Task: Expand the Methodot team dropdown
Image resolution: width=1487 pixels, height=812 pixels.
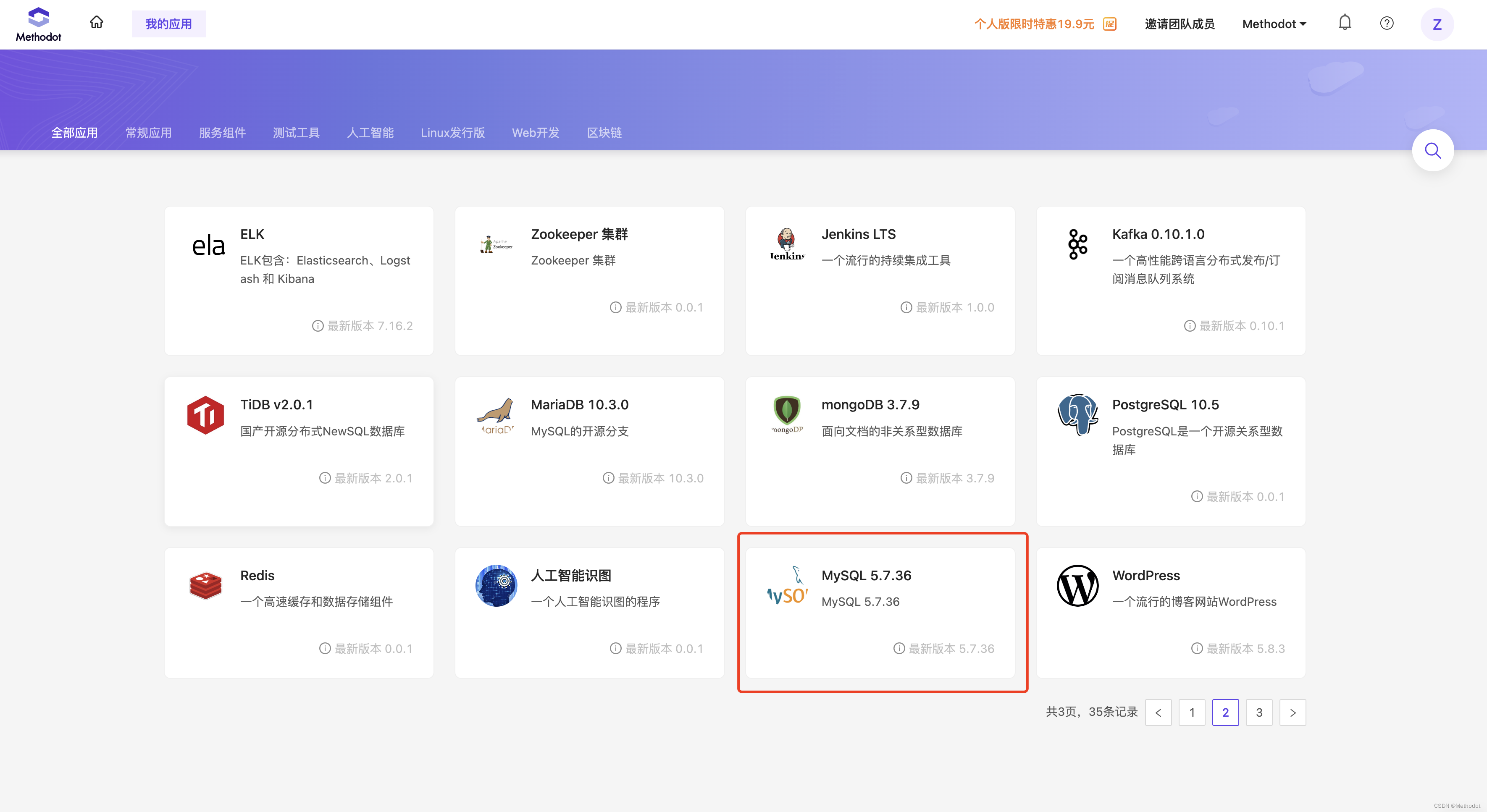Action: (x=1274, y=24)
